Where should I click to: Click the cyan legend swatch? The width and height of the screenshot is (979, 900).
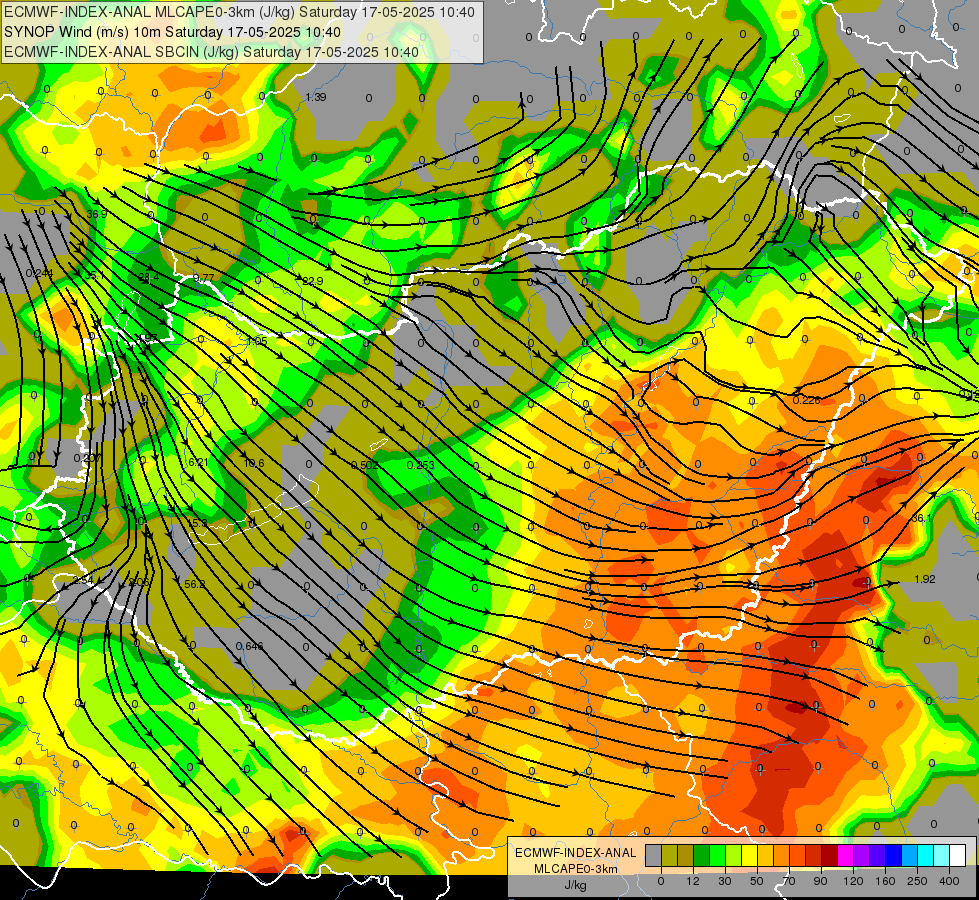(x=926, y=855)
